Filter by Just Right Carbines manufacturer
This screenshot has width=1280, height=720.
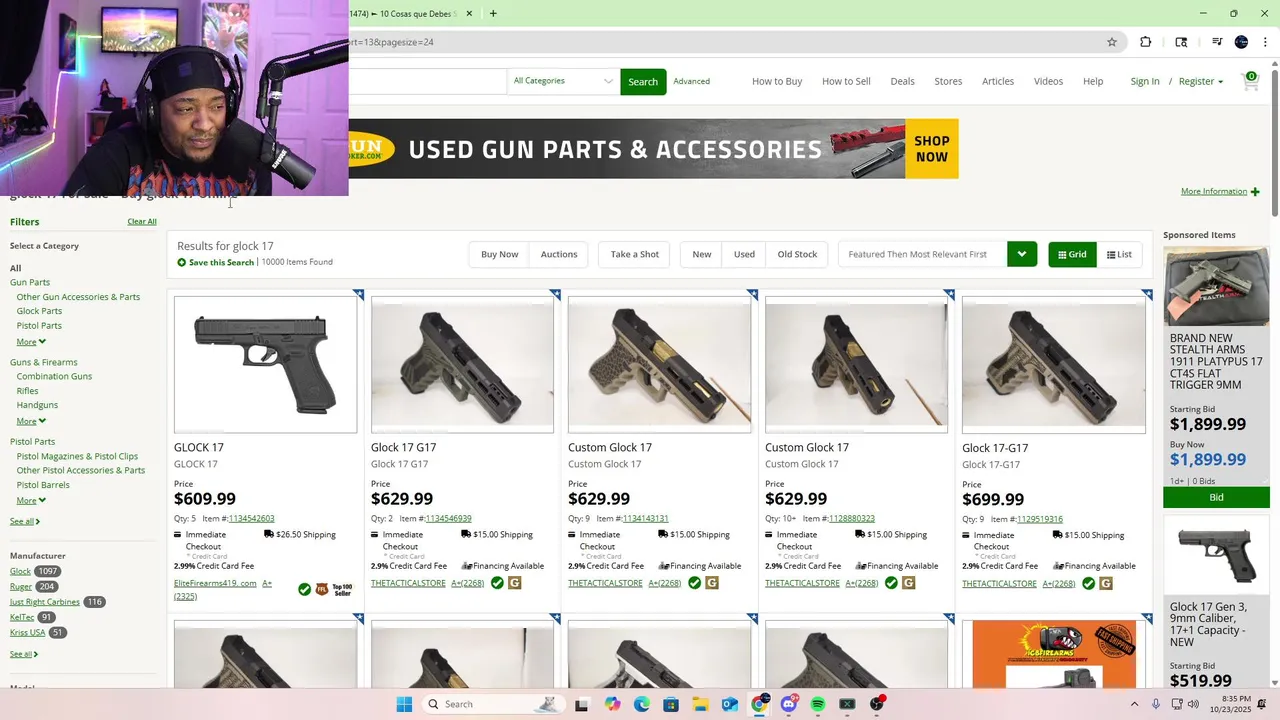point(45,602)
